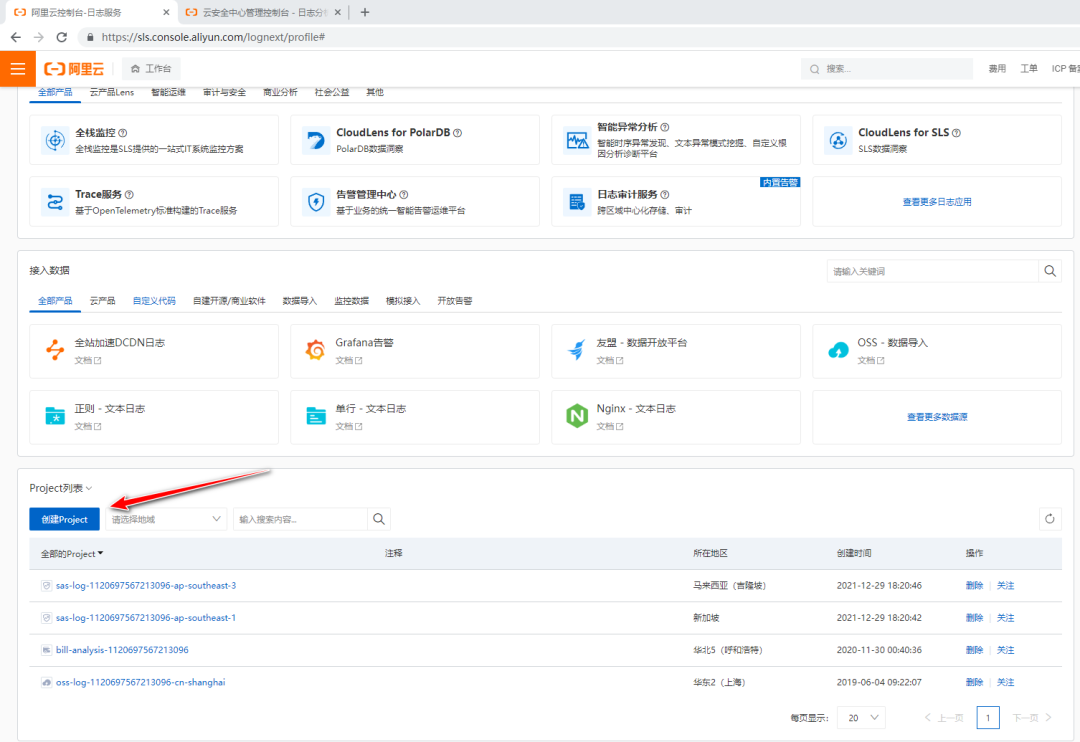Click the CloudLens for SLS icon

(x=838, y=140)
